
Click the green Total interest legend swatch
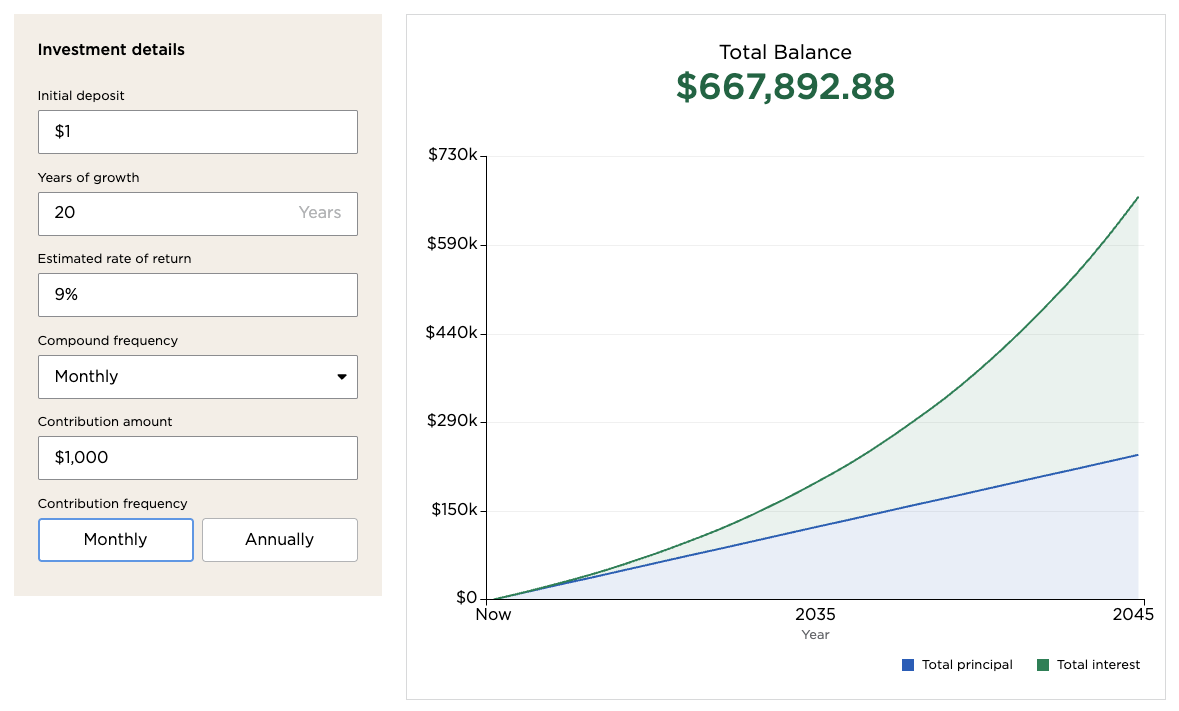[1043, 665]
